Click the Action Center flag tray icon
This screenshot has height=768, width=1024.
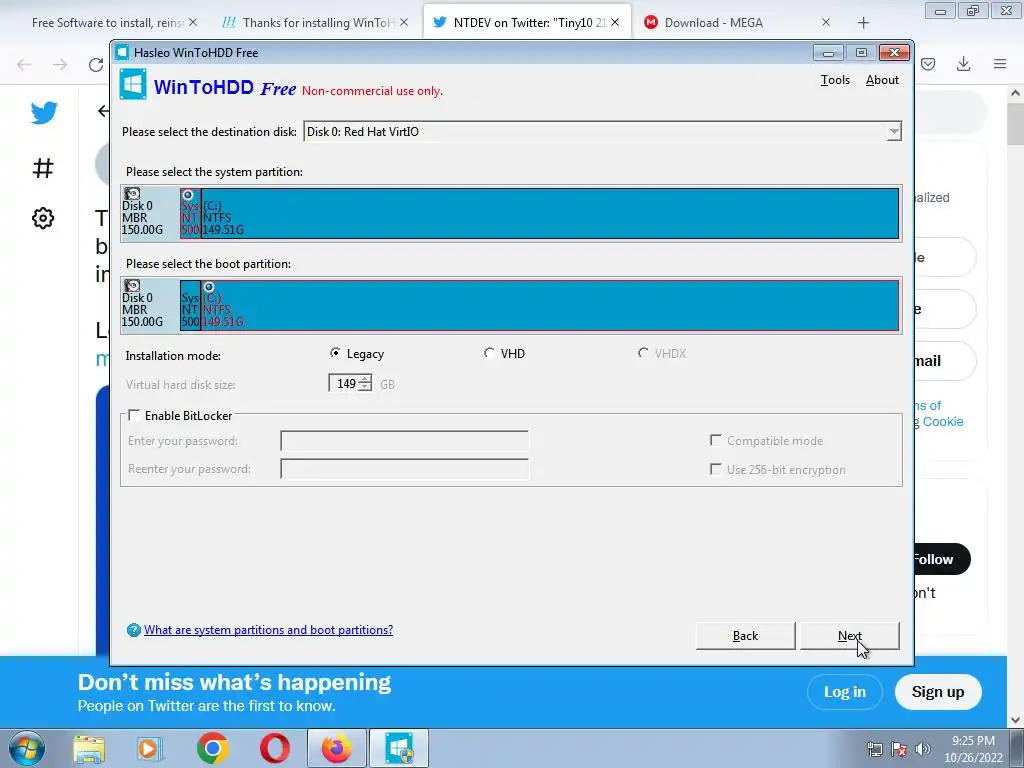[x=899, y=749]
